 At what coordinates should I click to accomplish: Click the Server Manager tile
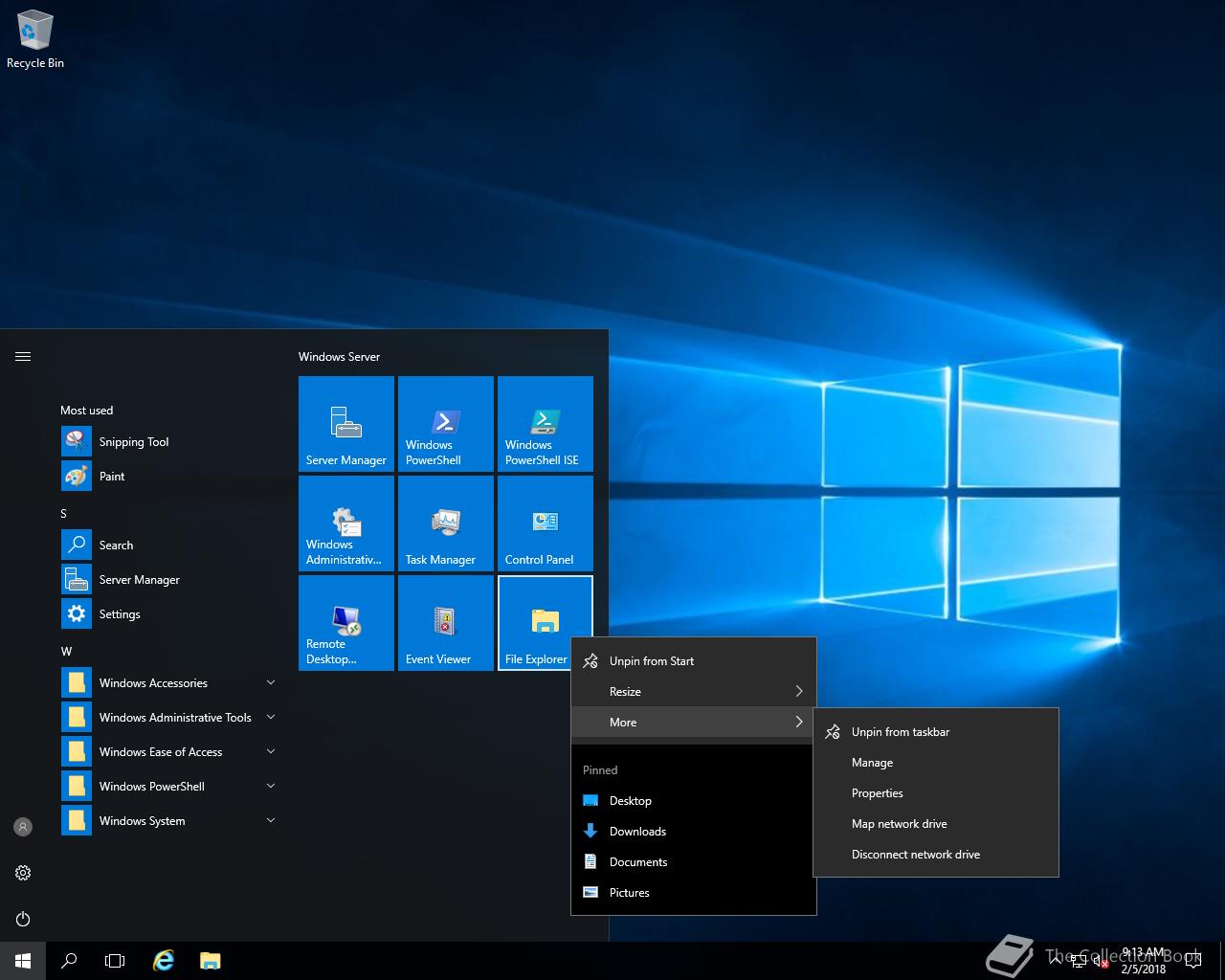point(346,424)
